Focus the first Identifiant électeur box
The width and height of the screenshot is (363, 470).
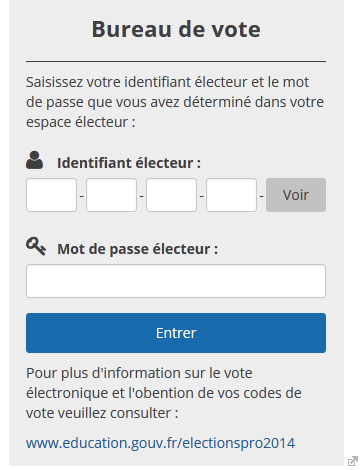click(51, 195)
